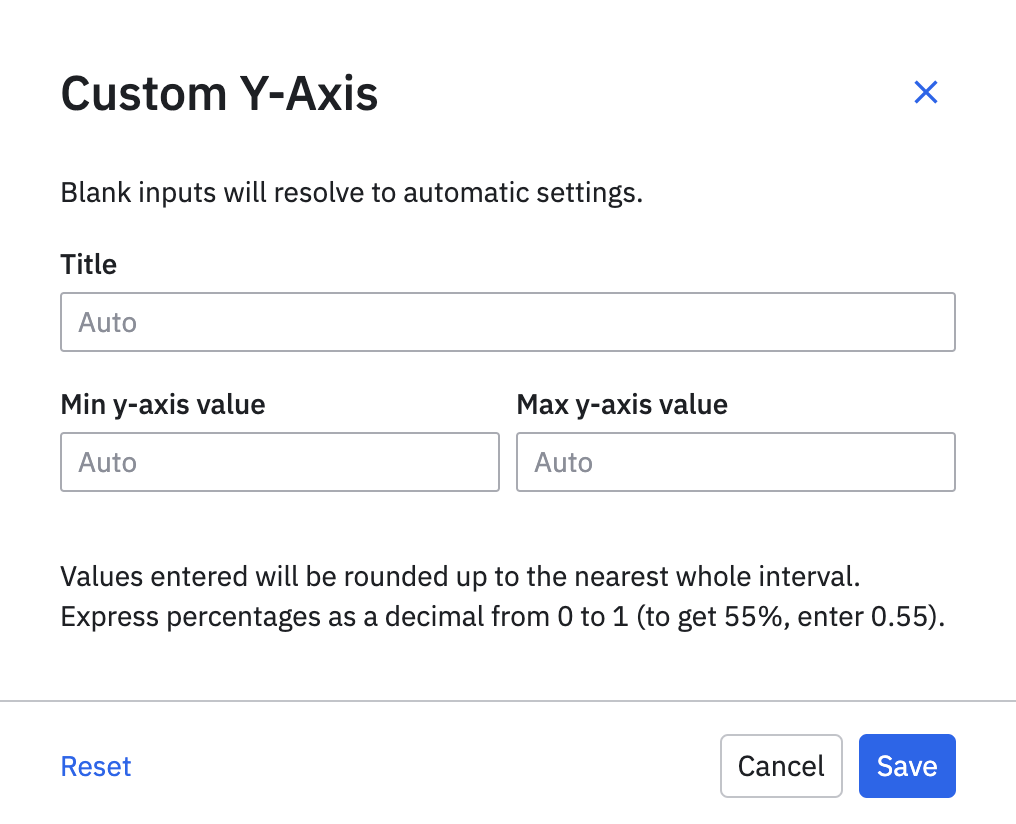Screen dimensions: 1016x824
Task: Click the Auto placeholder in the Title field
Action: [x=107, y=323]
